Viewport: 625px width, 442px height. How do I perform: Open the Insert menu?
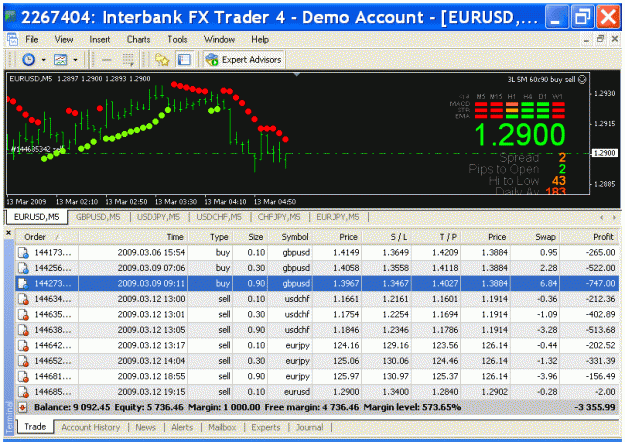pos(100,39)
